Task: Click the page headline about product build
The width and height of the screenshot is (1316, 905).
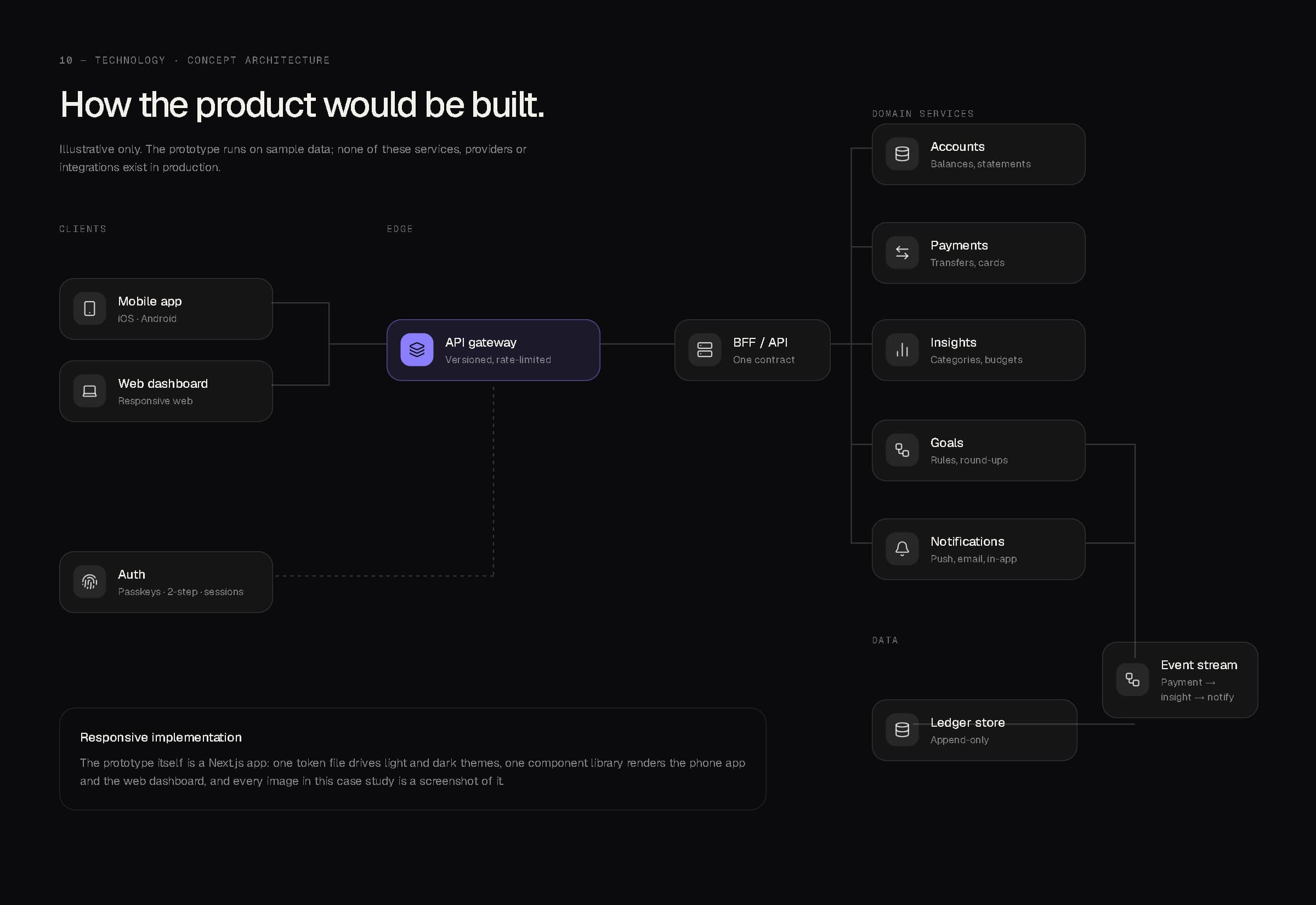Action: pos(302,105)
